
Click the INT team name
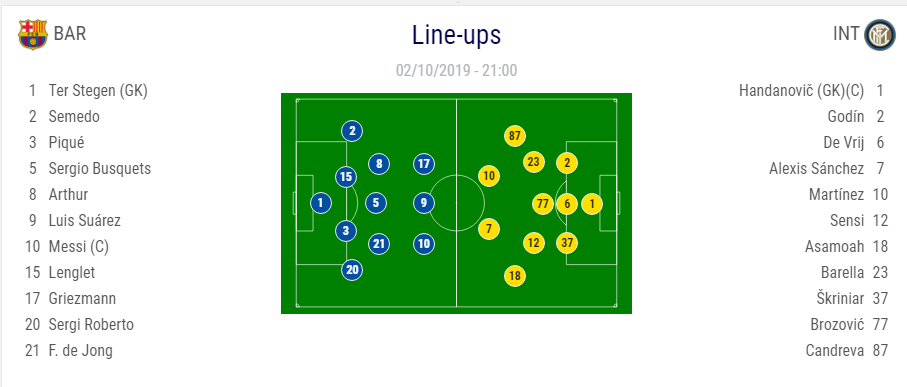coord(846,34)
